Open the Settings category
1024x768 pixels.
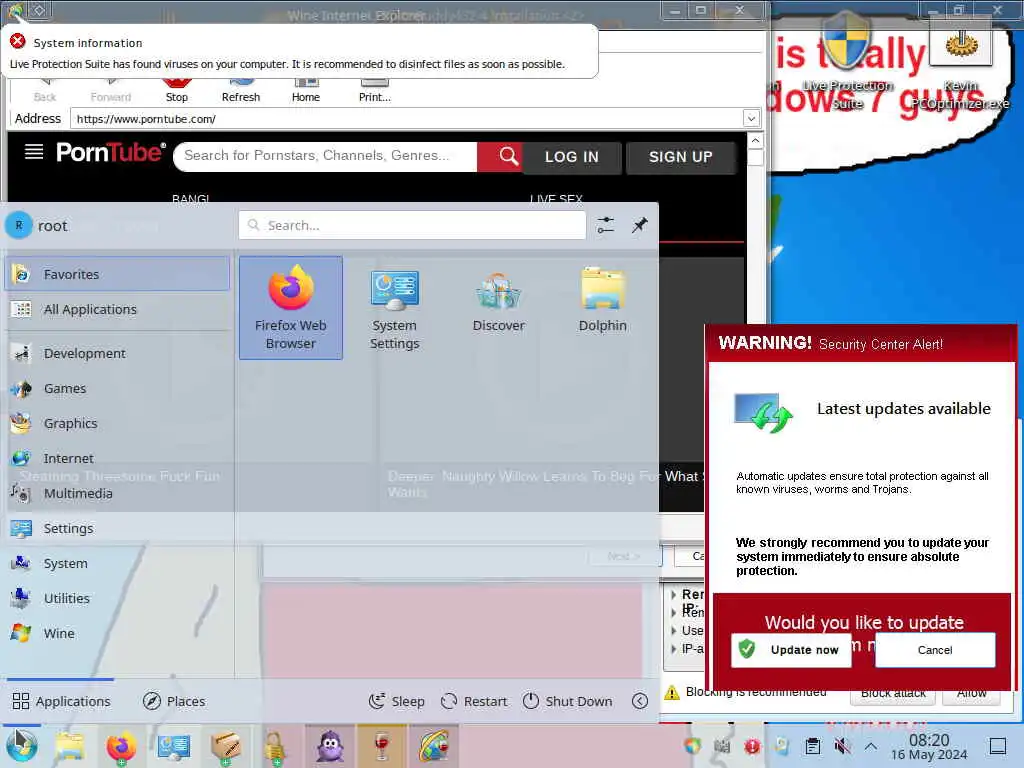point(118,528)
